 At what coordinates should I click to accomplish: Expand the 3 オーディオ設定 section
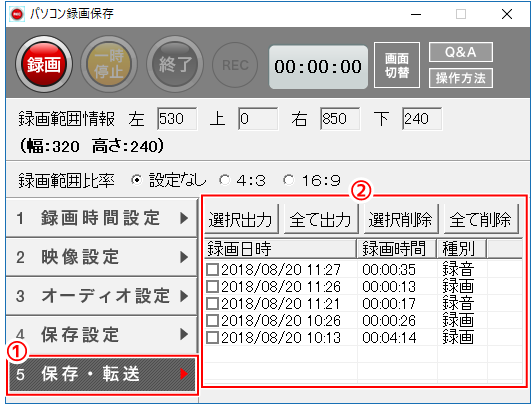(x=102, y=296)
